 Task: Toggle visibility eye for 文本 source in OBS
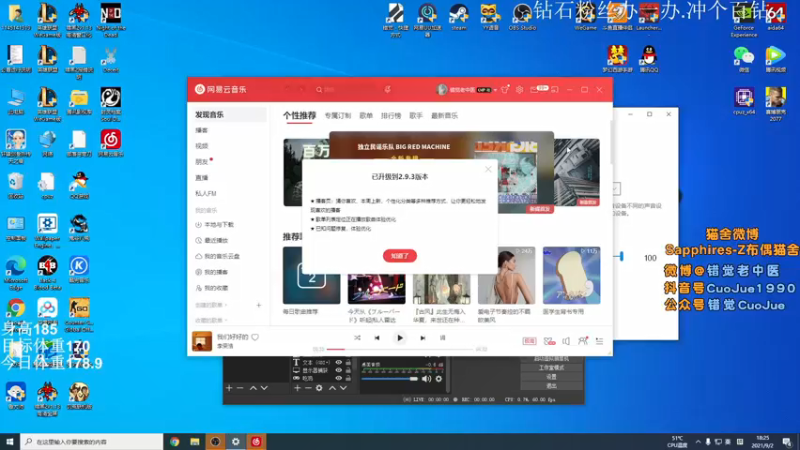click(x=338, y=362)
